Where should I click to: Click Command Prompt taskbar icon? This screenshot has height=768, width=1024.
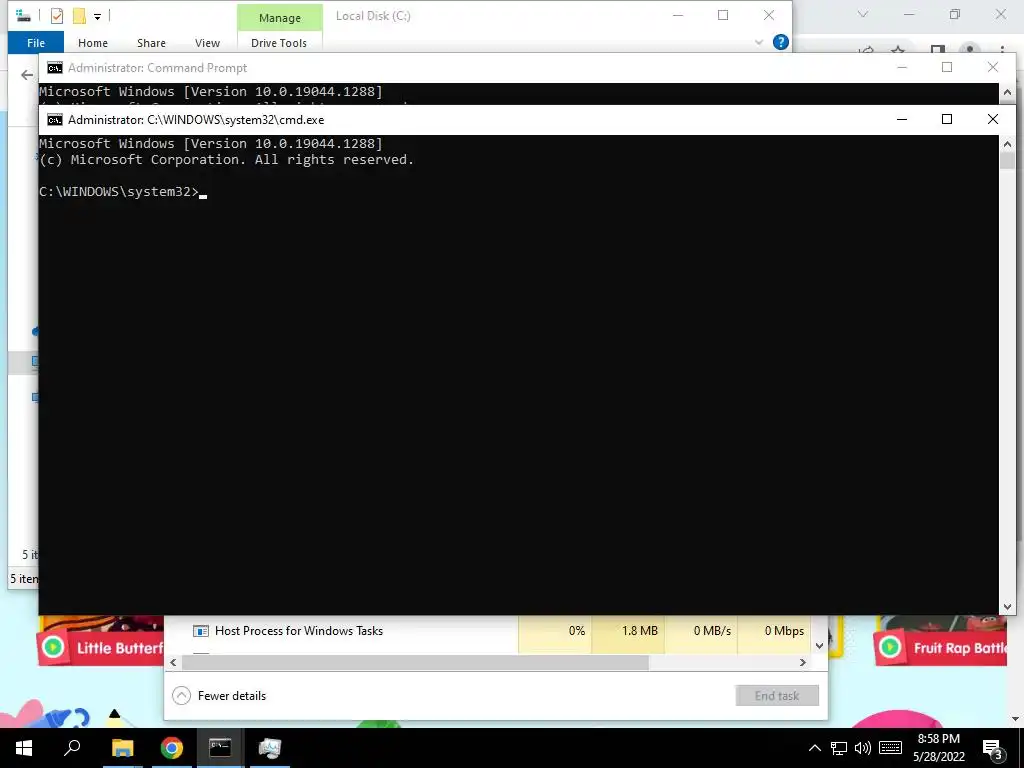click(x=220, y=748)
